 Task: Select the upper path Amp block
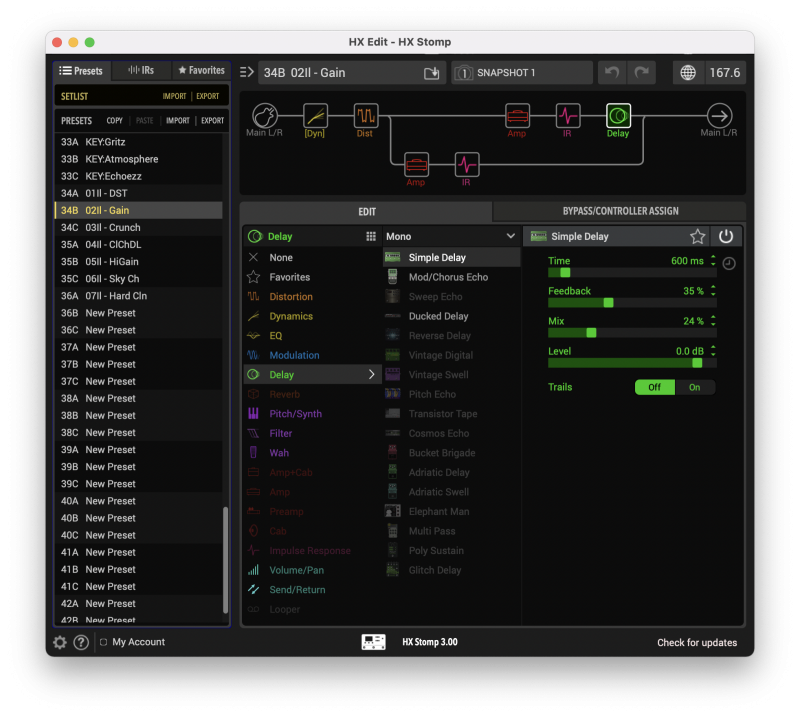pos(517,115)
